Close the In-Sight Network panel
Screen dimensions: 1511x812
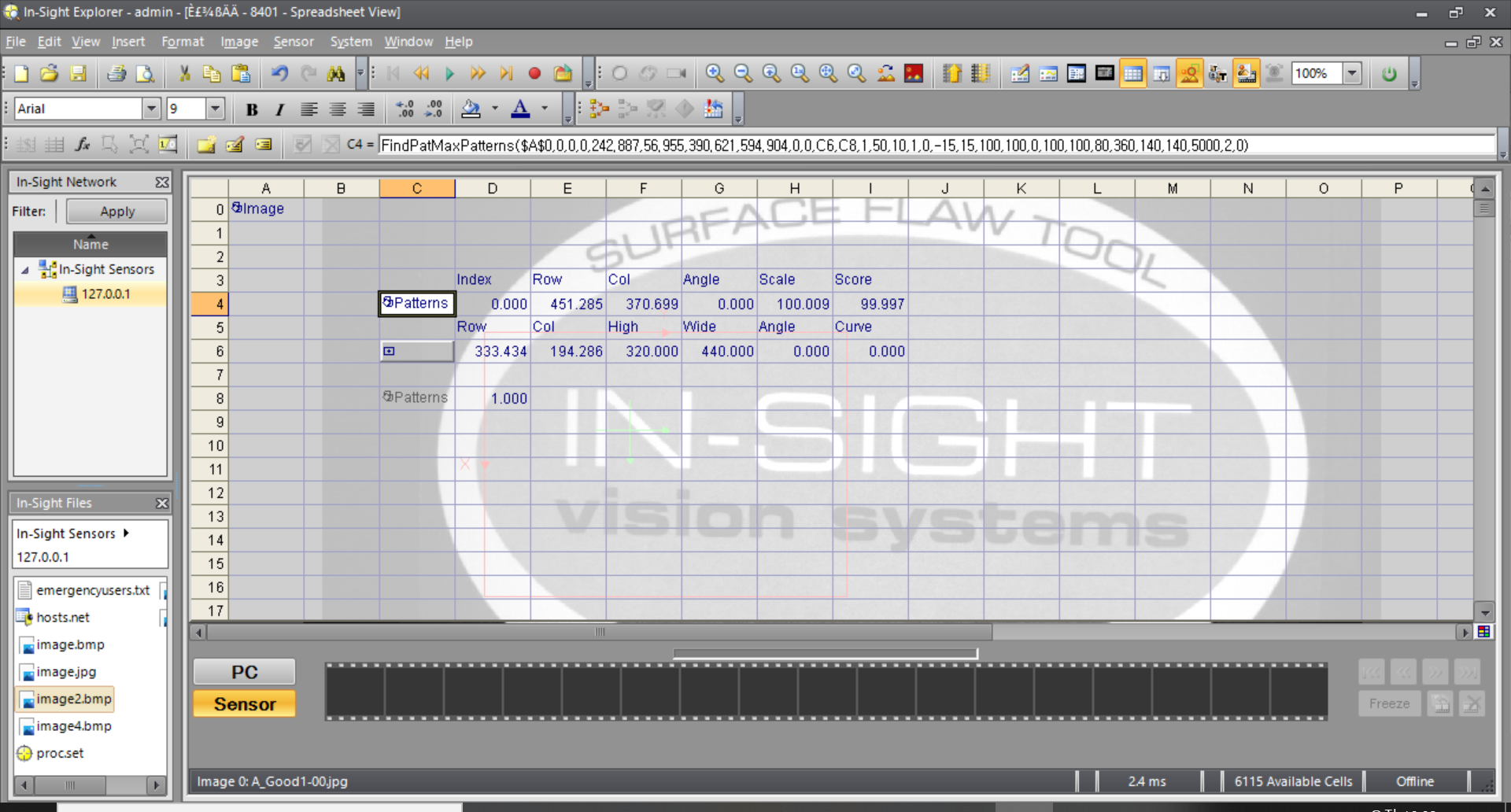click(x=162, y=183)
